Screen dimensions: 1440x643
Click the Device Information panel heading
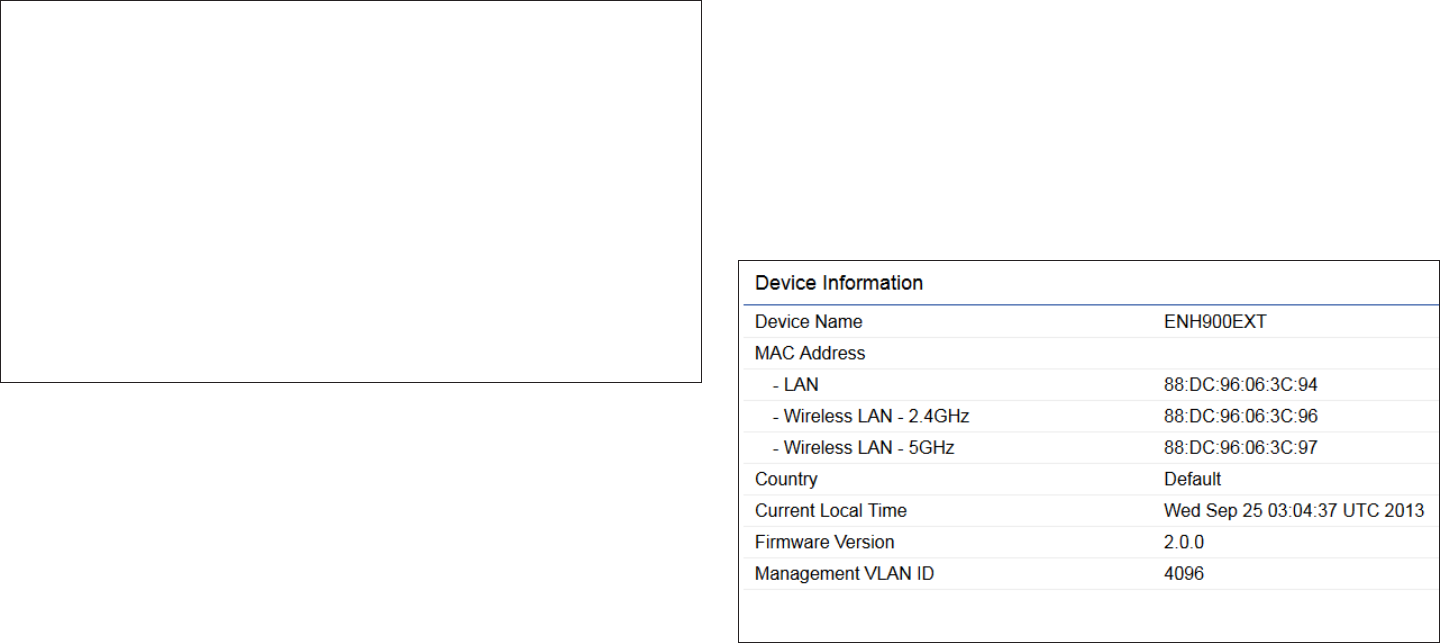[x=838, y=283]
